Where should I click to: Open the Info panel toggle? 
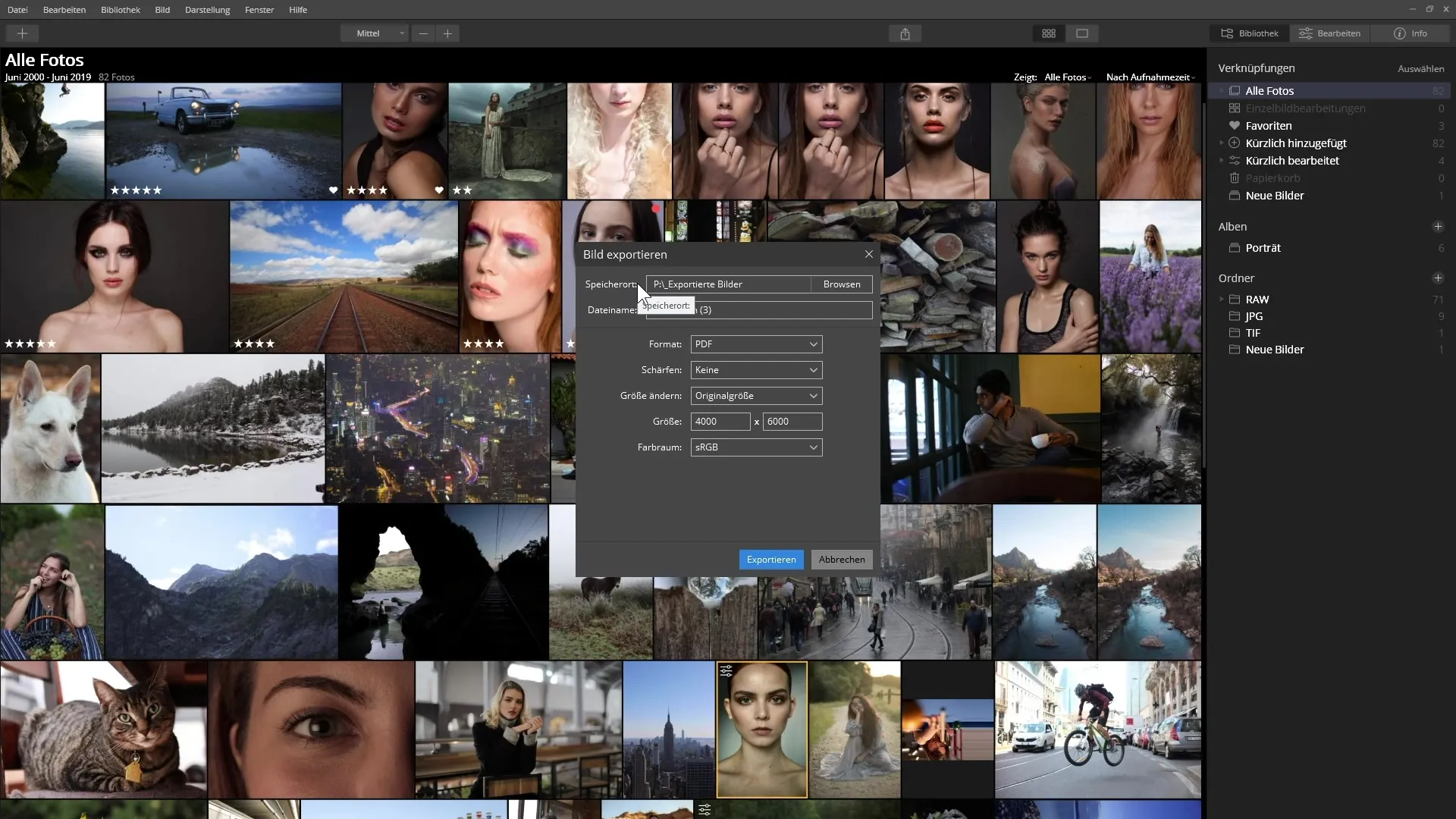[1410, 33]
